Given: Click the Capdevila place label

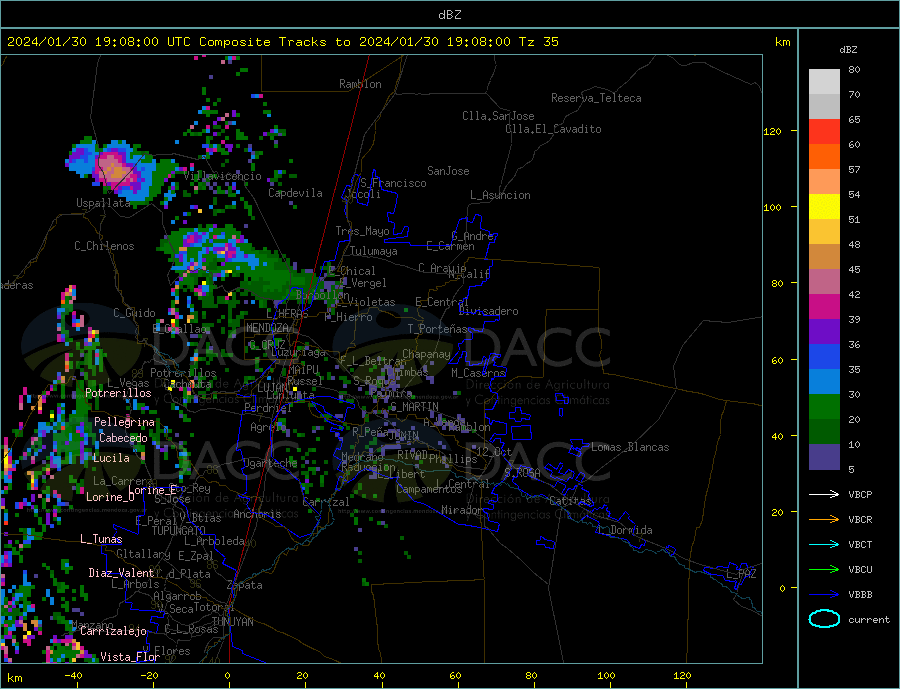Looking at the screenshot, I should (295, 193).
